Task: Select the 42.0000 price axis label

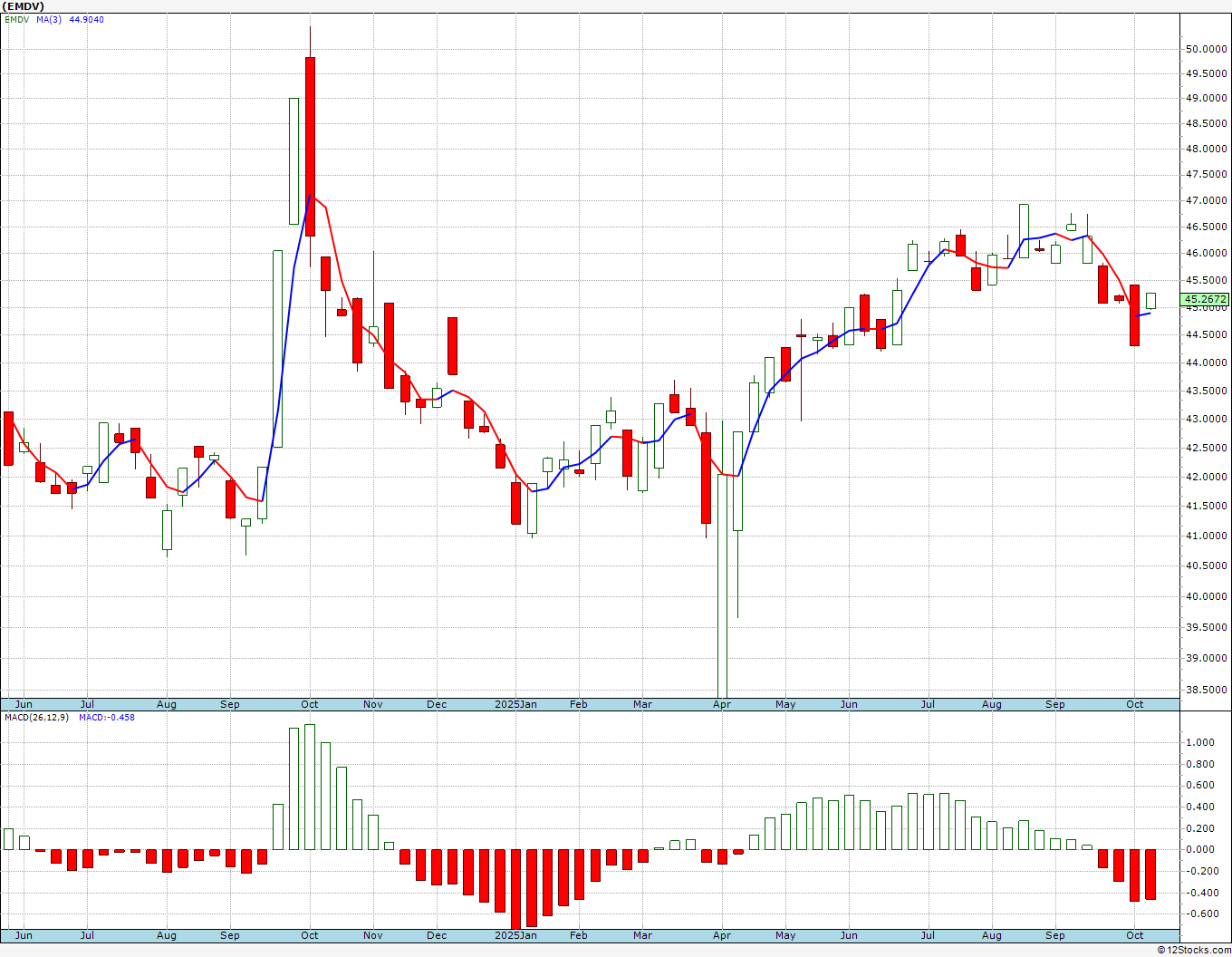Action: click(1207, 477)
